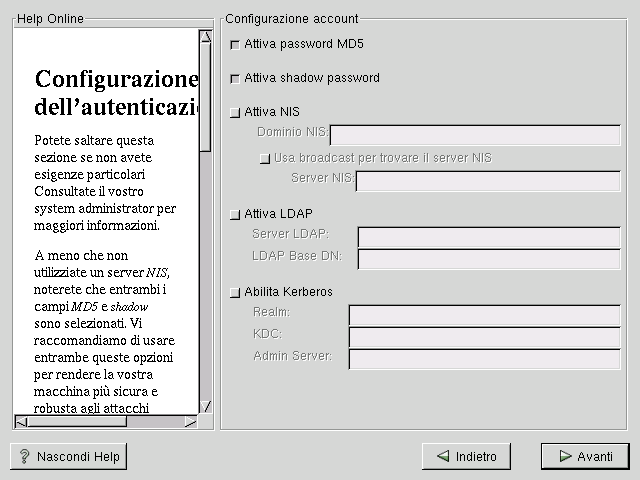
Task: Select the Kerberos Realm text field
Action: [x=484, y=315]
